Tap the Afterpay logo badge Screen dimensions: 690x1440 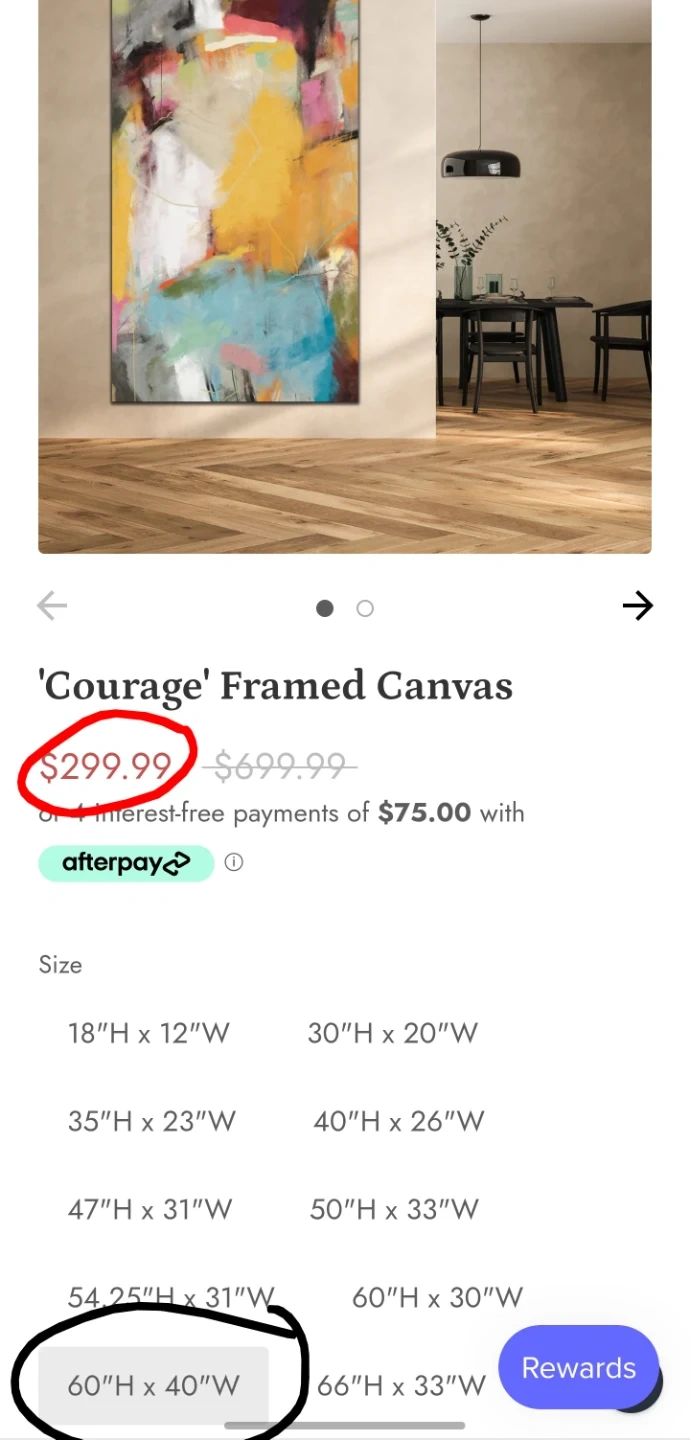pos(126,863)
